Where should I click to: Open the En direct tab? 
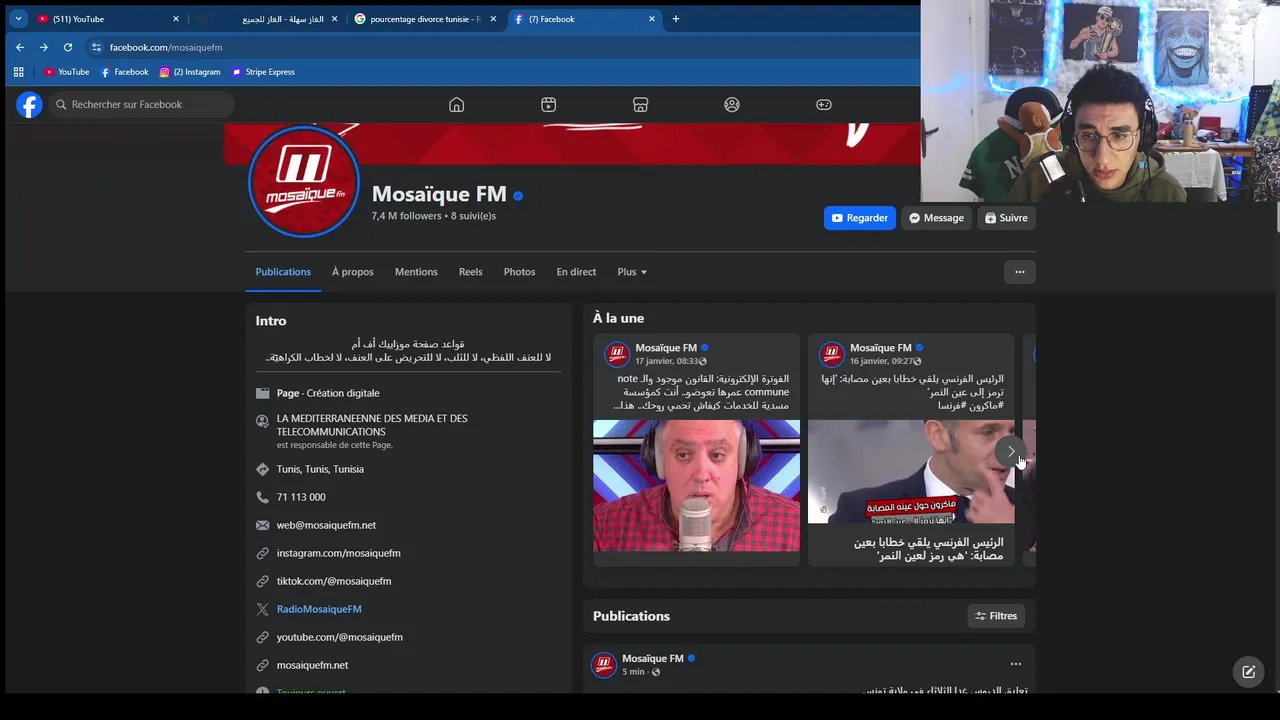click(x=576, y=272)
